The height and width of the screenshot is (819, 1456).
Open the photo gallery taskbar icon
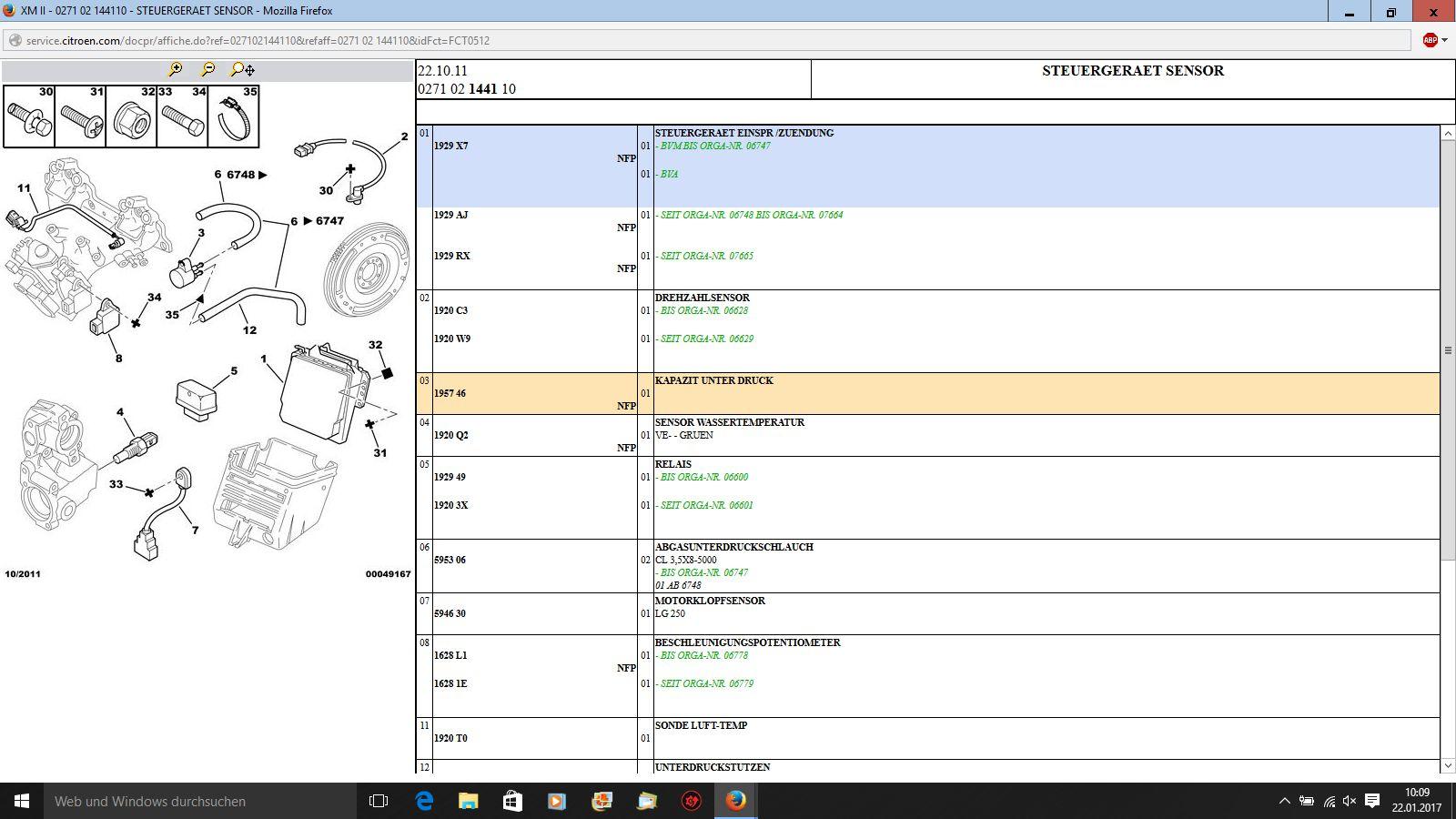point(602,801)
